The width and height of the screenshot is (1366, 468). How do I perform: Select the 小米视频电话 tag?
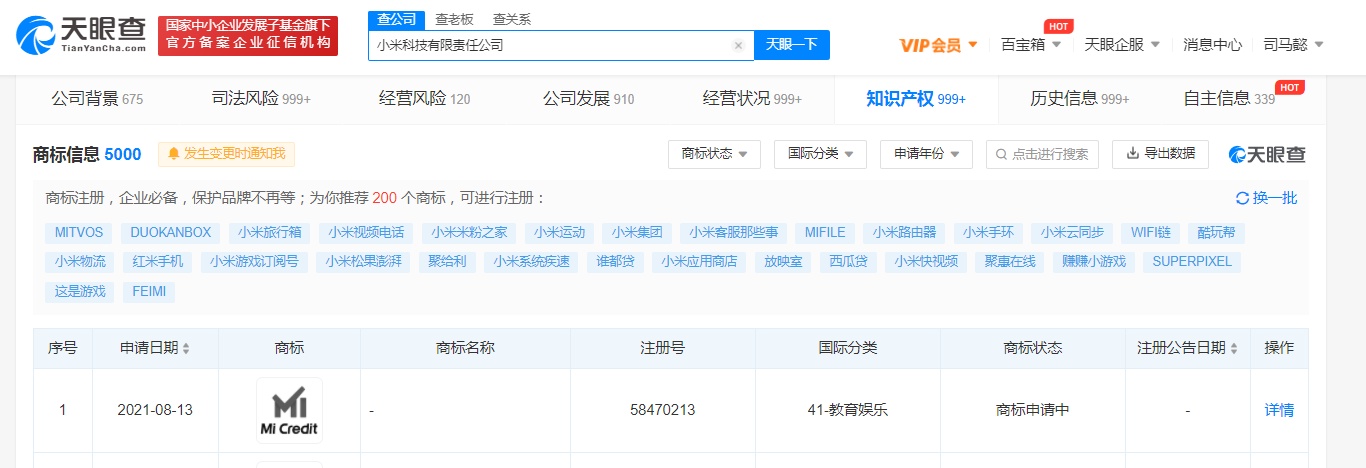tap(367, 232)
